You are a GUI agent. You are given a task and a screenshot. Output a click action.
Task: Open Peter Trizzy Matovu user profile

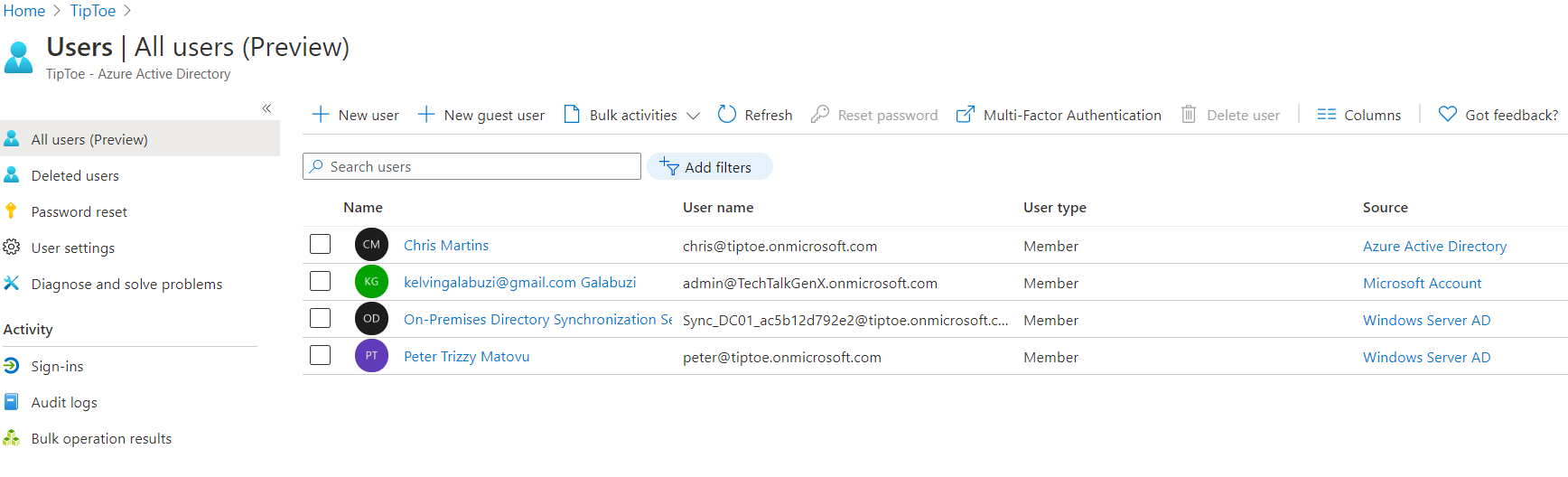[466, 356]
